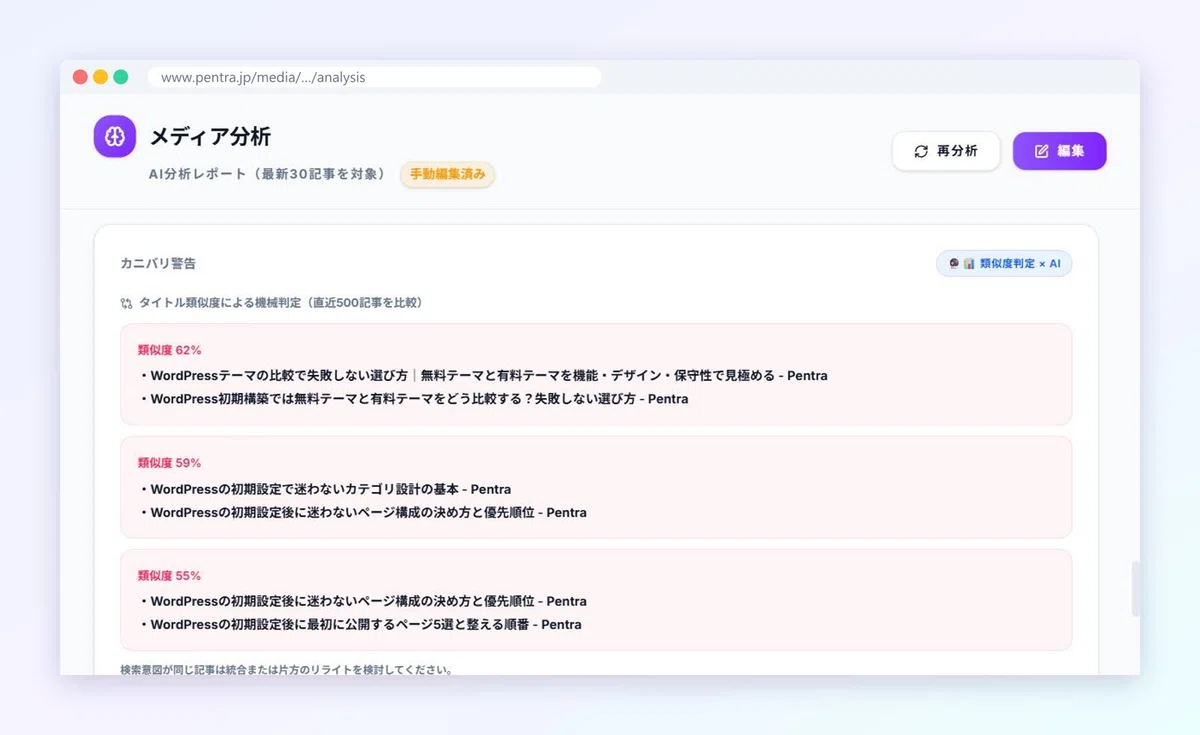Focus the address bar showing www.pentra.jp/media/.../analysis
1200x735 pixels.
coord(374,77)
